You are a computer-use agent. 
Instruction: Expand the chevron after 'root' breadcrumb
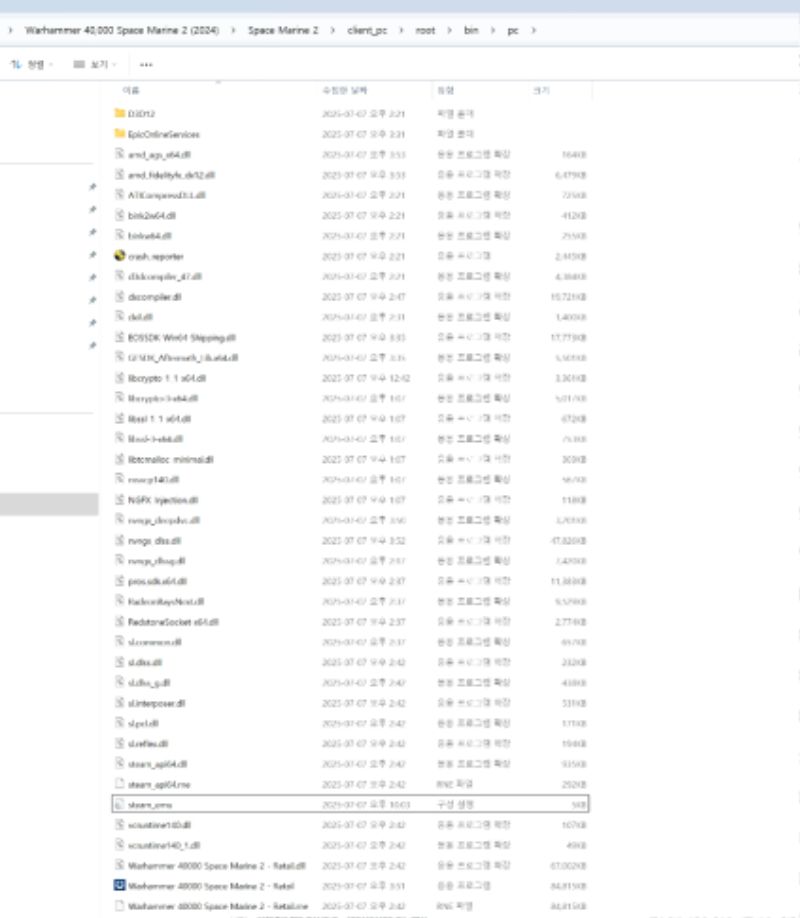pos(449,30)
